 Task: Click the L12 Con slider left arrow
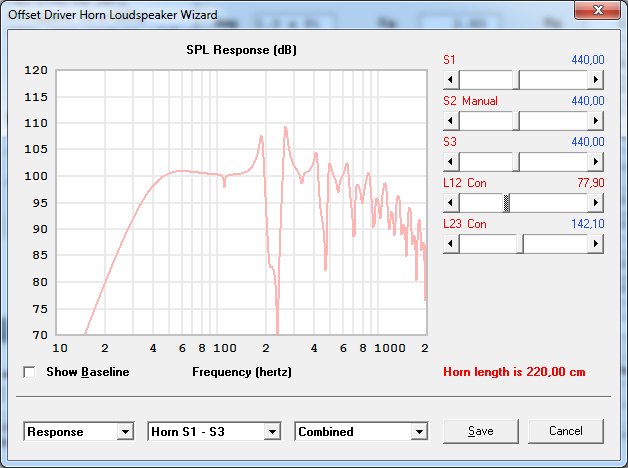tap(451, 203)
